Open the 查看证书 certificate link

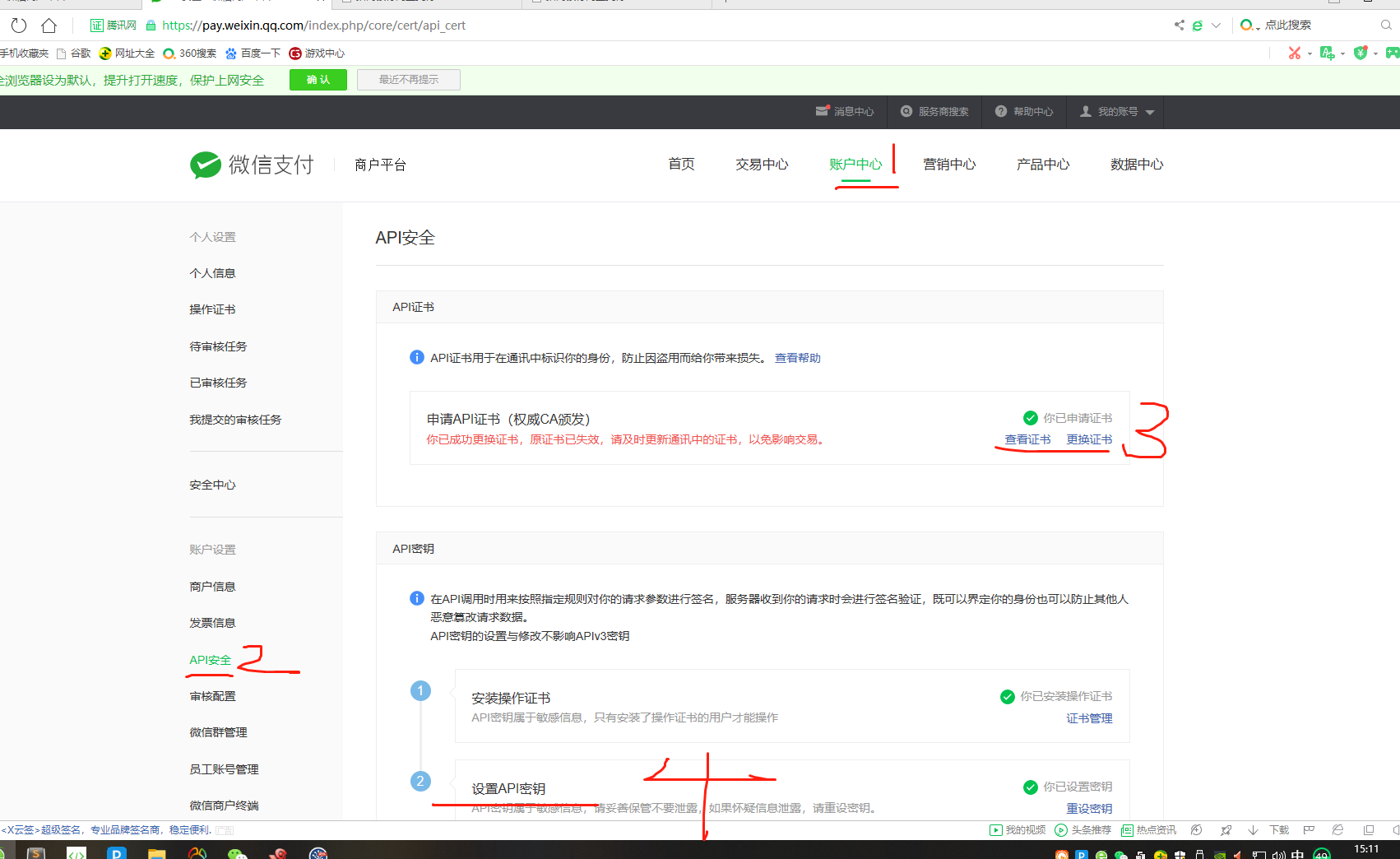[x=1027, y=439]
